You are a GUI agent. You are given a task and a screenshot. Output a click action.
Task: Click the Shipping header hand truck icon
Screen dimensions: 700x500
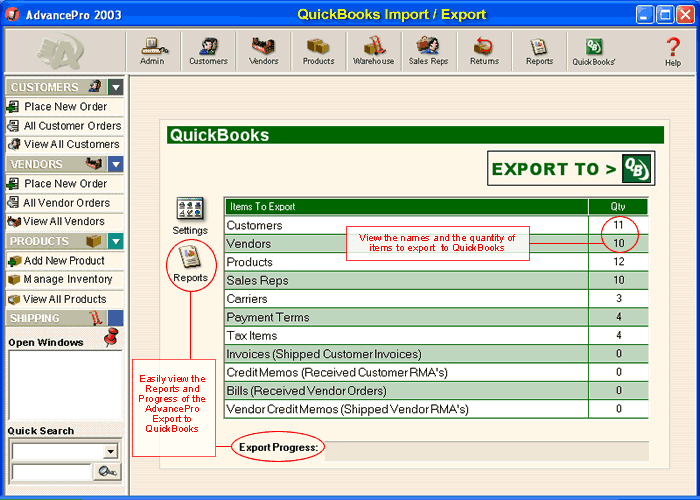[96, 318]
